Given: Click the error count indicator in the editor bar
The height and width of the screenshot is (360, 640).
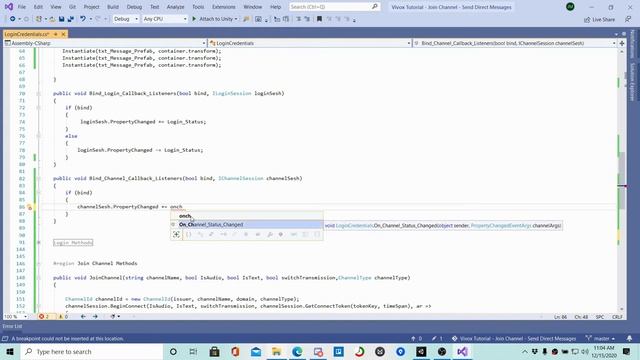Looking at the screenshot, I should (x=44, y=317).
